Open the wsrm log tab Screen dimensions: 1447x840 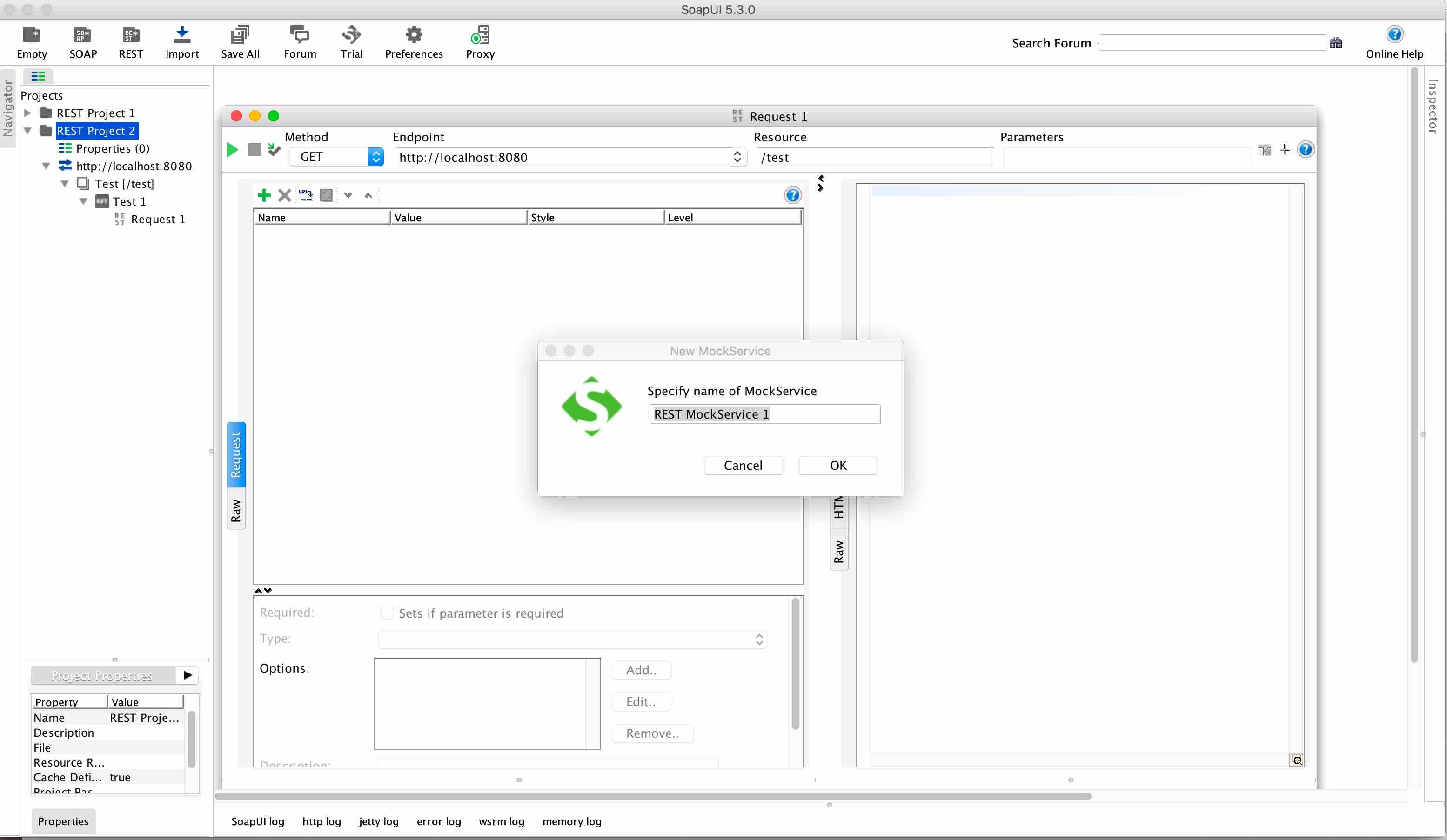coord(501,821)
